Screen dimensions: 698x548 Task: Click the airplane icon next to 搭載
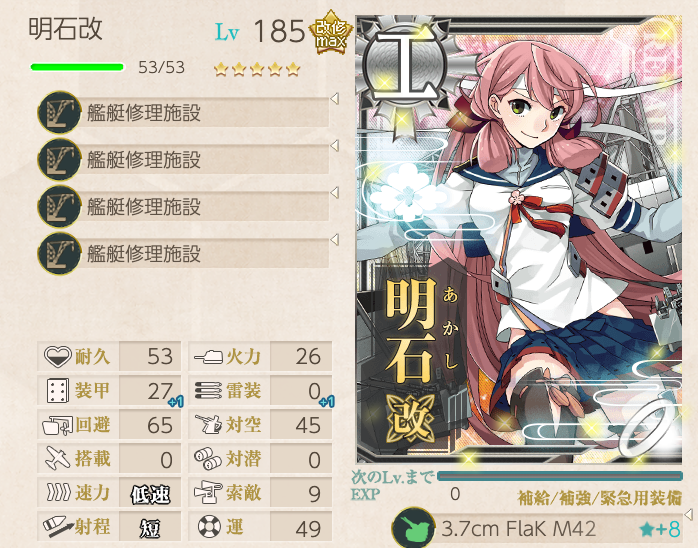[x=58, y=459]
